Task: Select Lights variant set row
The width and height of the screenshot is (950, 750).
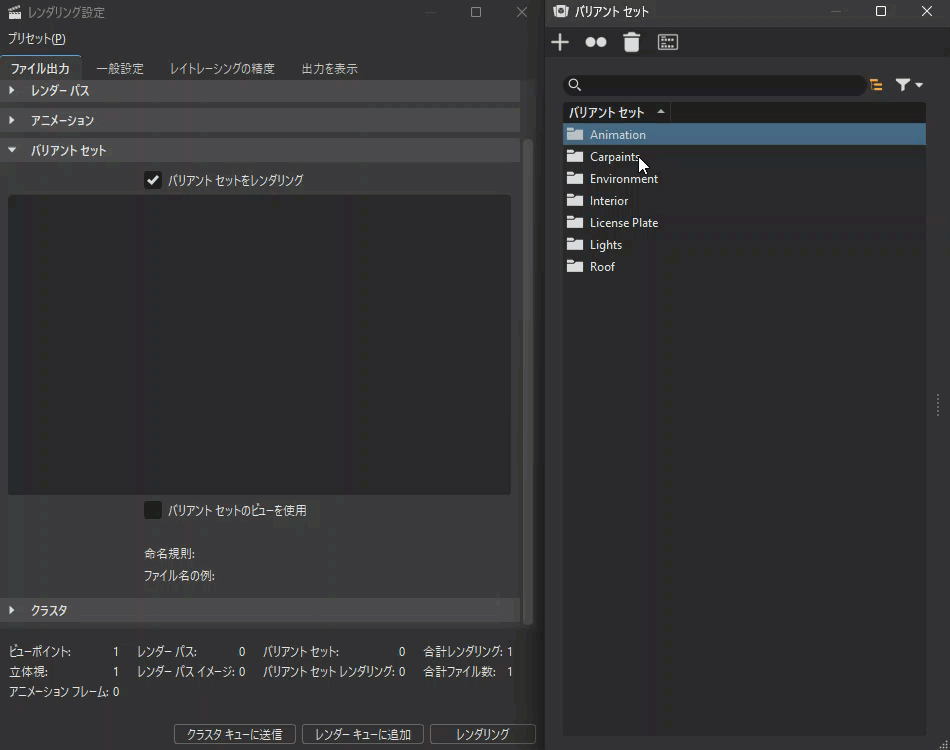Action: [744, 244]
